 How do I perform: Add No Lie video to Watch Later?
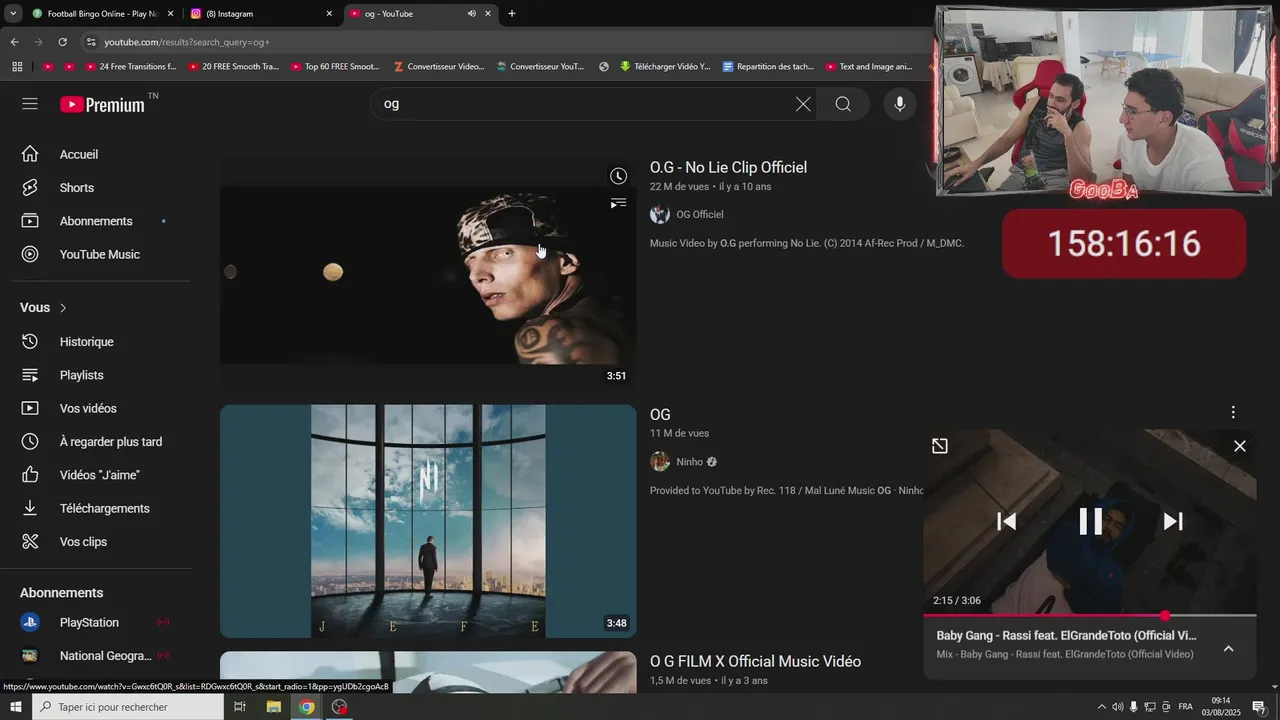click(618, 176)
